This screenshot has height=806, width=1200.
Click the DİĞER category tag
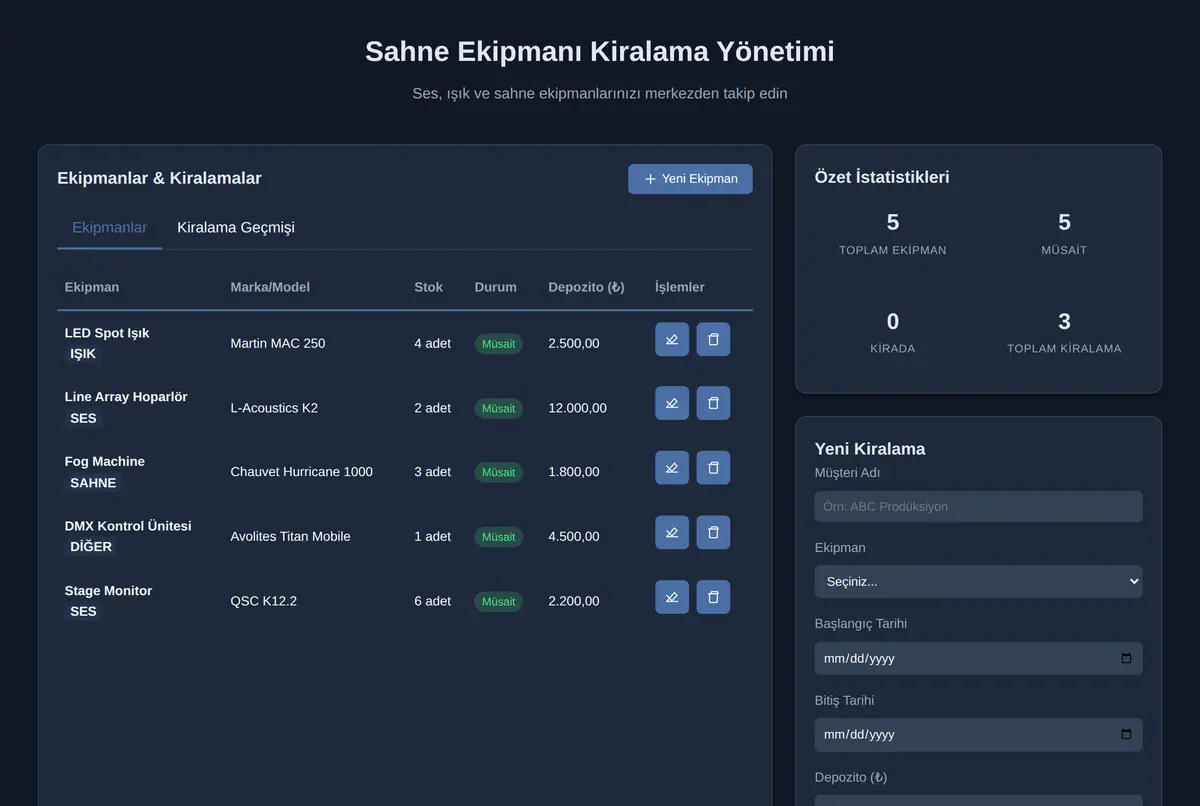point(91,547)
